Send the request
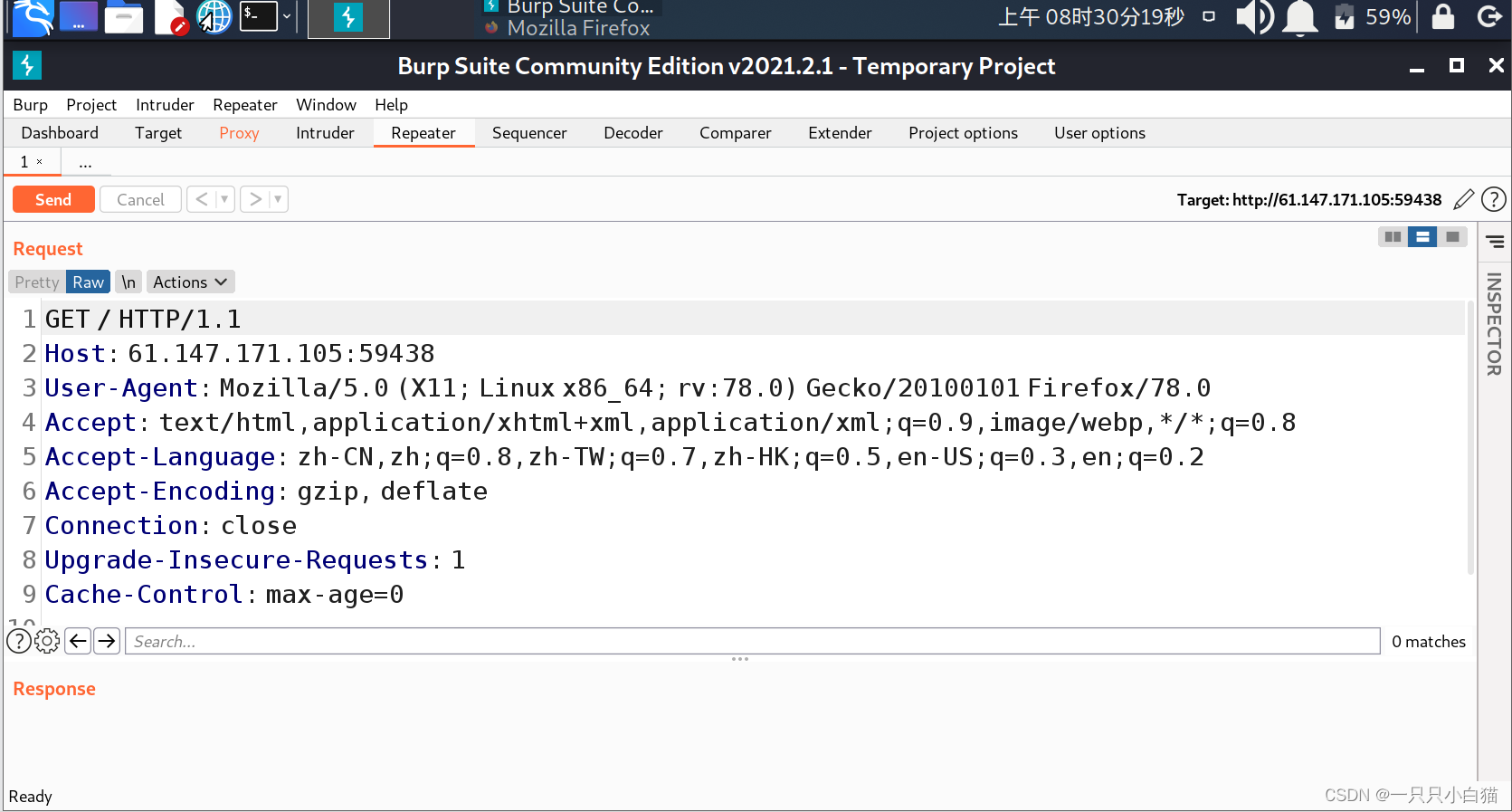 [53, 199]
